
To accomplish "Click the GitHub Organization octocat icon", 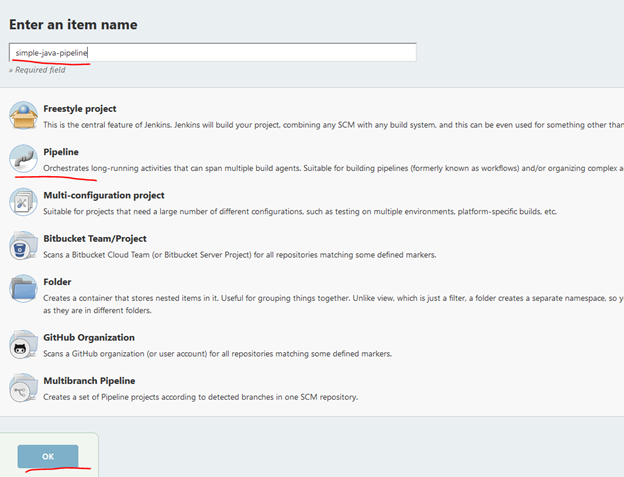I will click(x=24, y=345).
